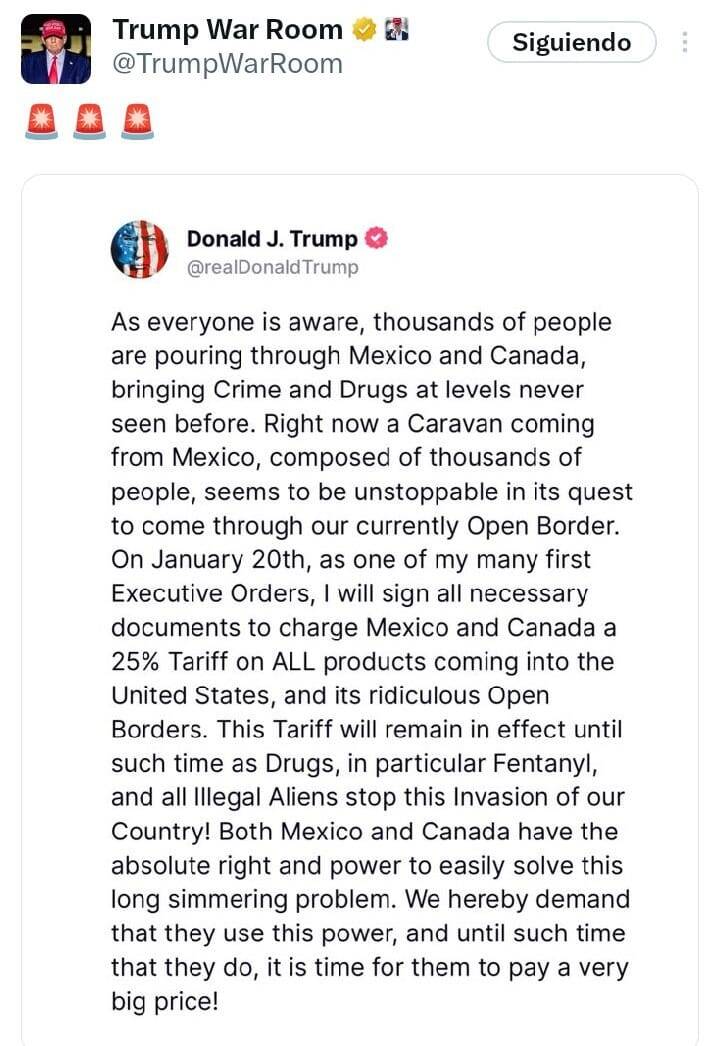Open the @realDonaldTrump handle
The height and width of the screenshot is (1046, 720).
click(272, 267)
